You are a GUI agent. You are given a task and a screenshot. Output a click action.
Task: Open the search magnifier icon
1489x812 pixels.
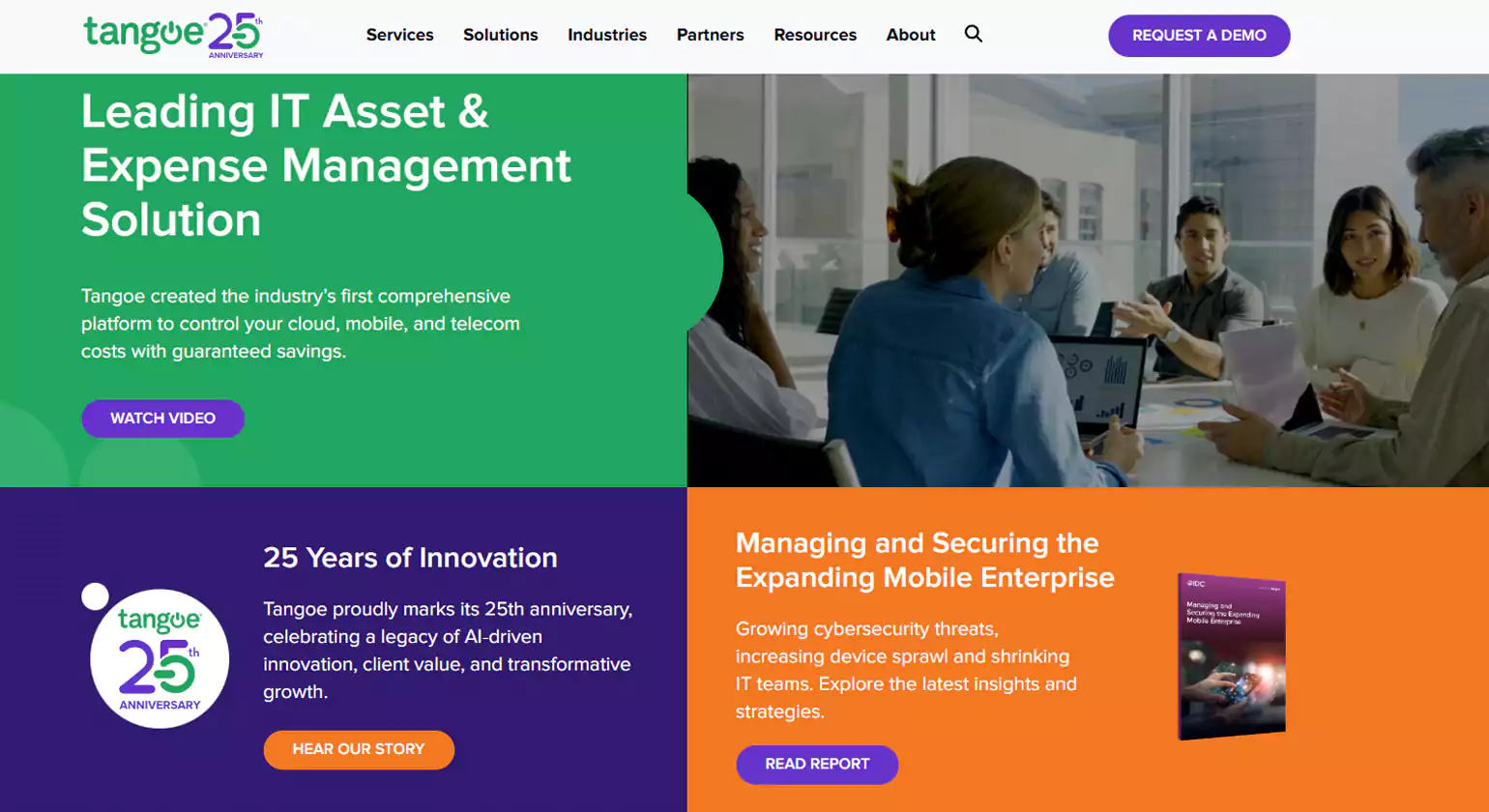[x=974, y=34]
